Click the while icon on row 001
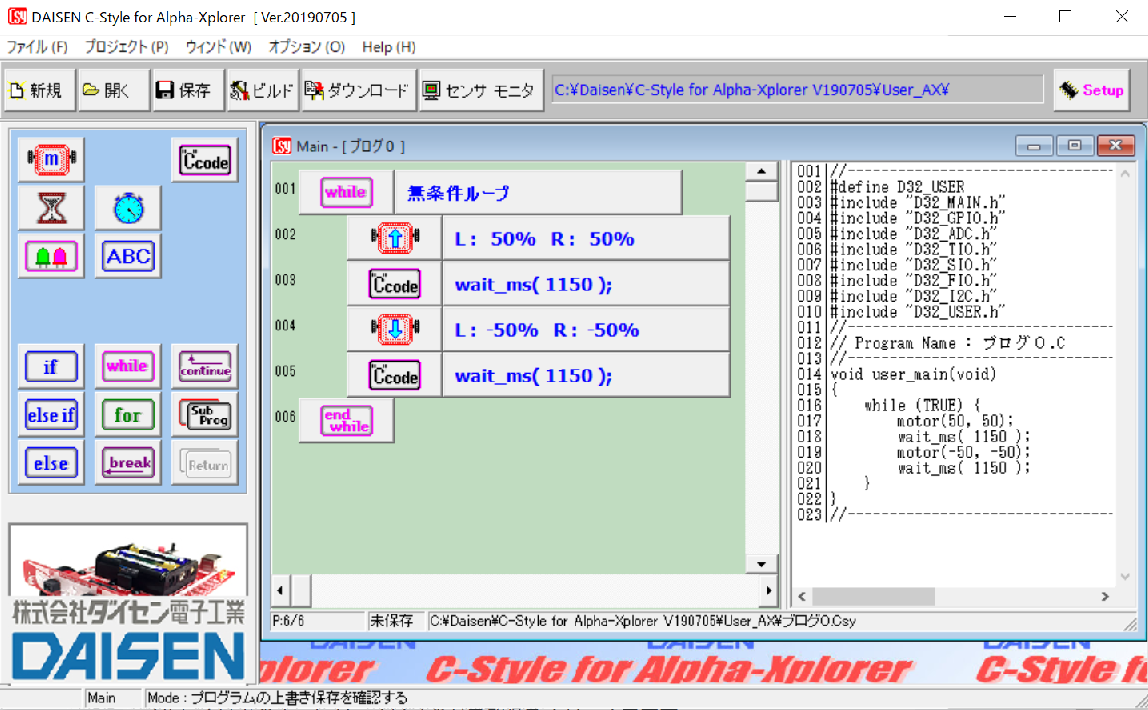Viewport: 1148px width, 710px height. pos(346,193)
